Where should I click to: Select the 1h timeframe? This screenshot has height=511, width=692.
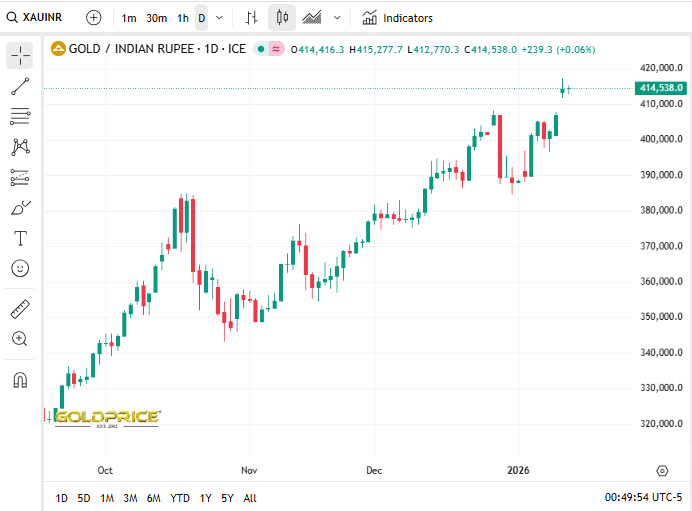pyautogui.click(x=183, y=18)
